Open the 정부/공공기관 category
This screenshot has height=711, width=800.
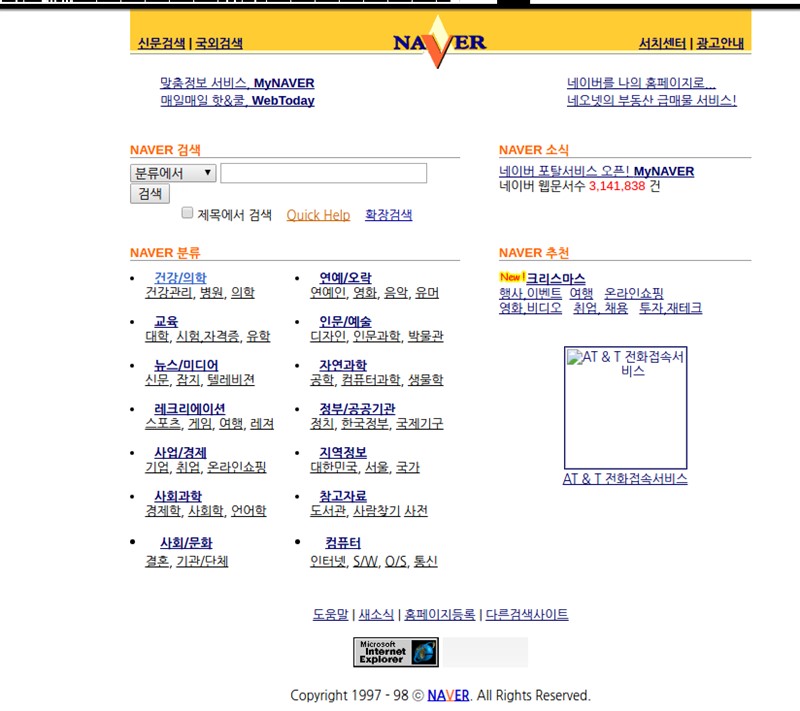(x=357, y=409)
